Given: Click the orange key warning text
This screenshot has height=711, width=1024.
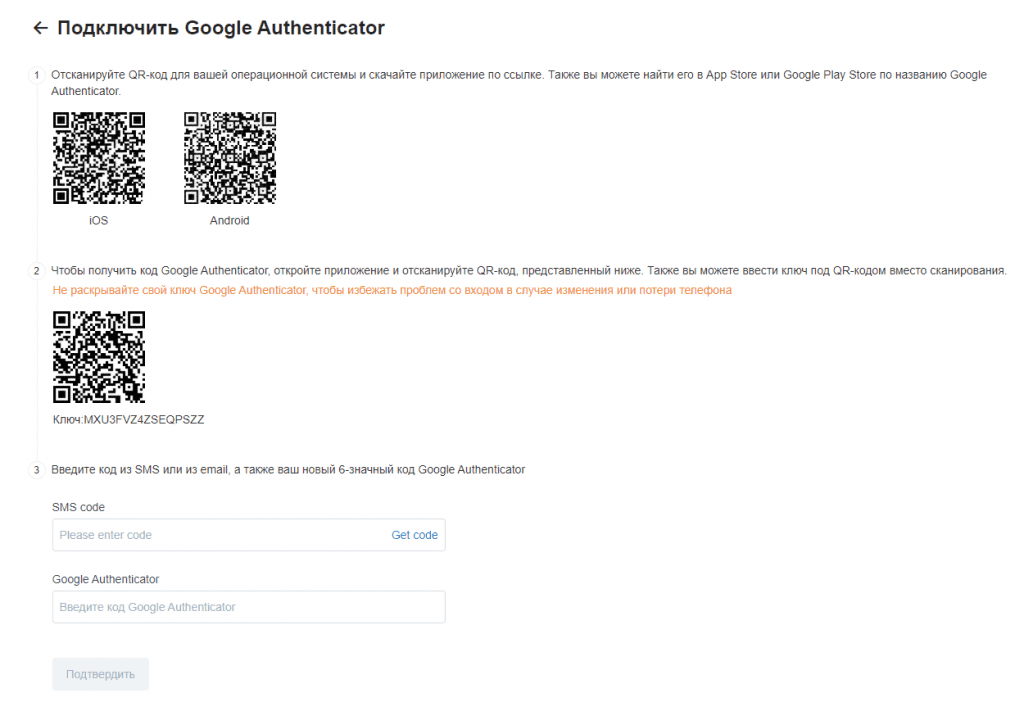Looking at the screenshot, I should click(x=392, y=290).
